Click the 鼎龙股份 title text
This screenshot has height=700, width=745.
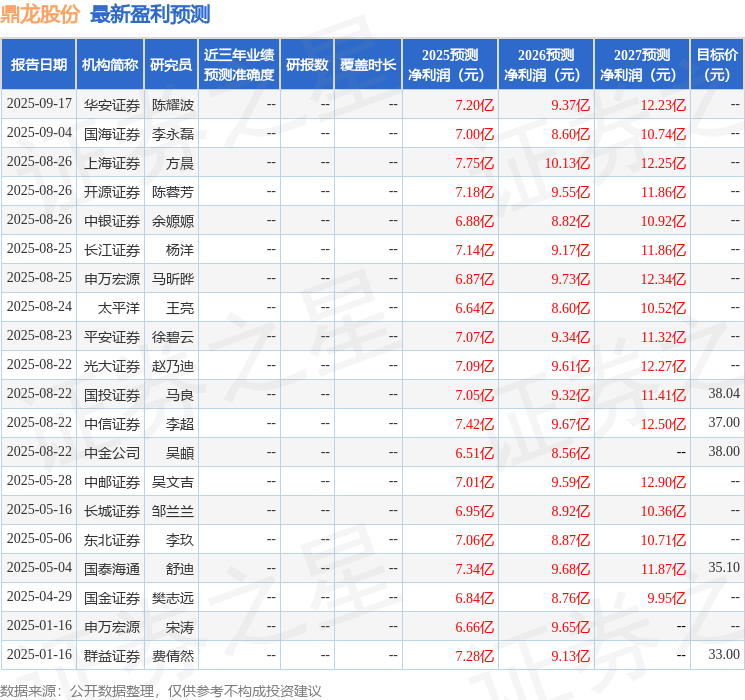[40, 14]
